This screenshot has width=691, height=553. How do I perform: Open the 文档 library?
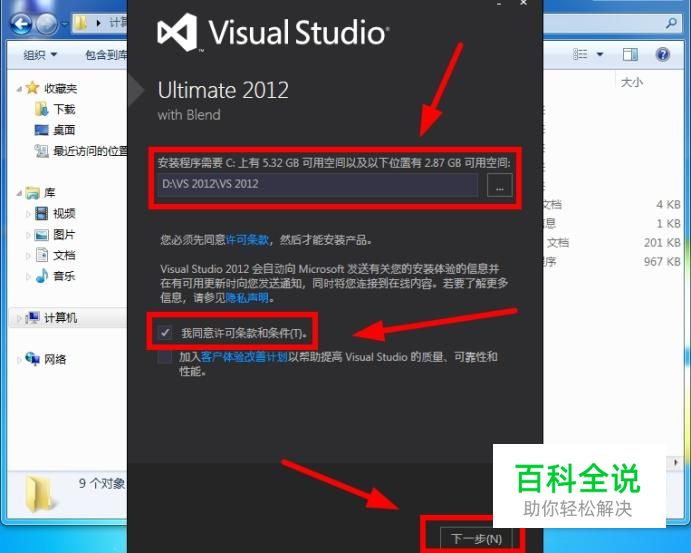(x=64, y=255)
